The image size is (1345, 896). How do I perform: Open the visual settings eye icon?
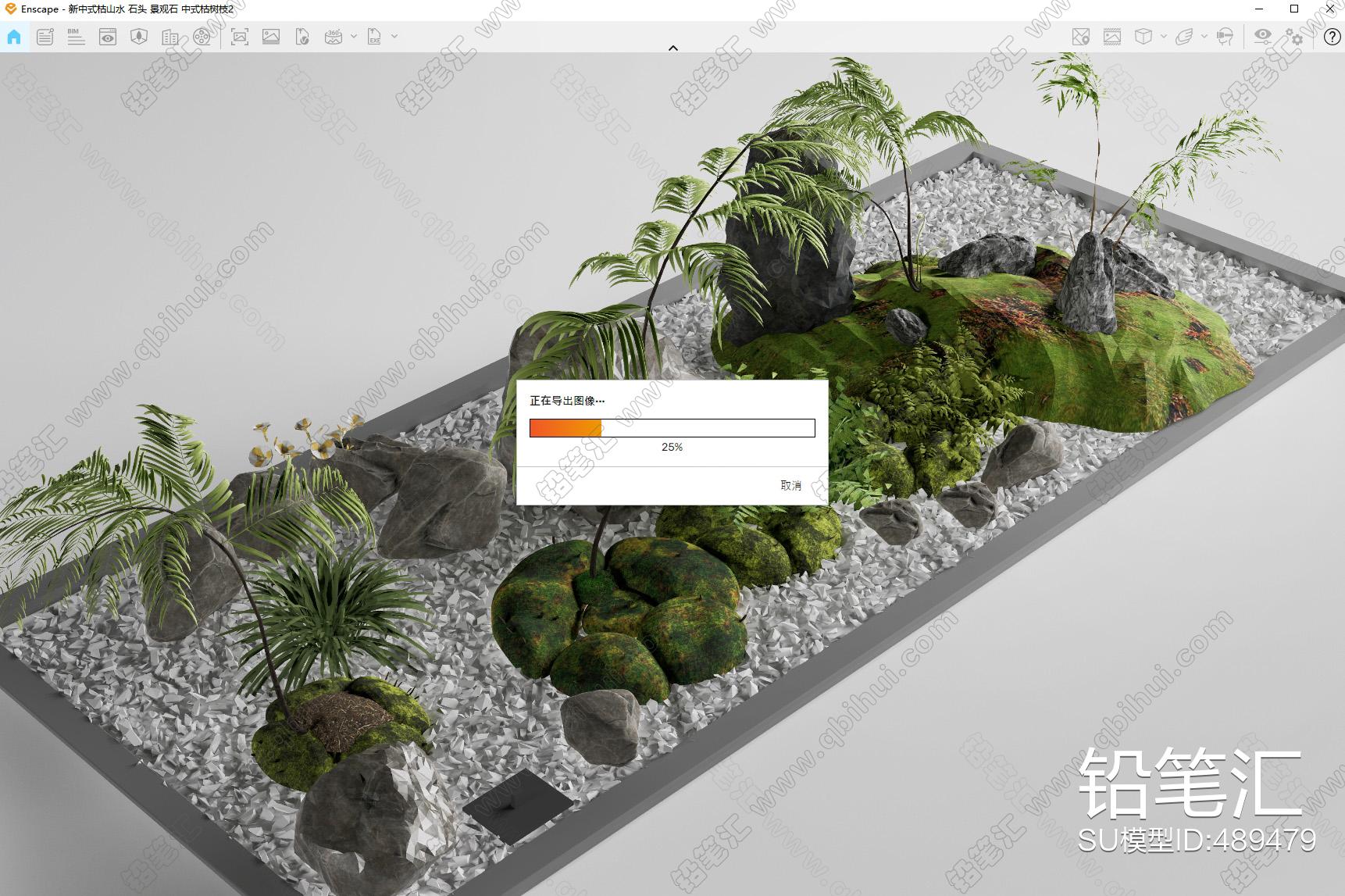click(x=1263, y=37)
